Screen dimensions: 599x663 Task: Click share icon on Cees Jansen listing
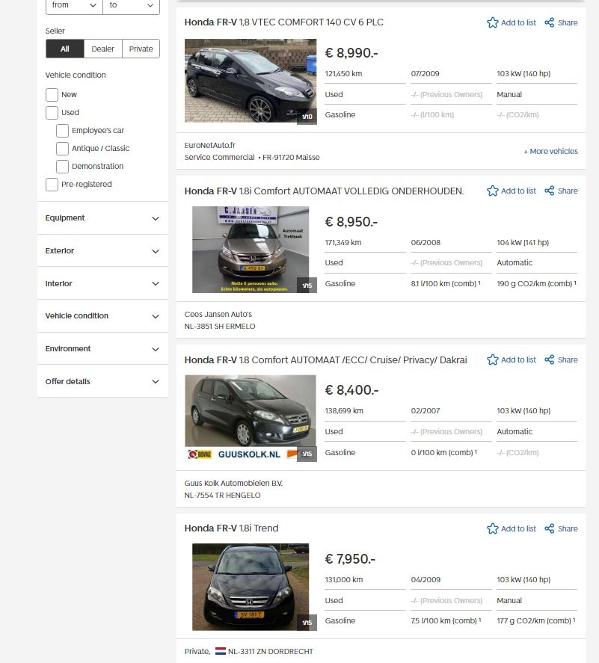(x=549, y=191)
